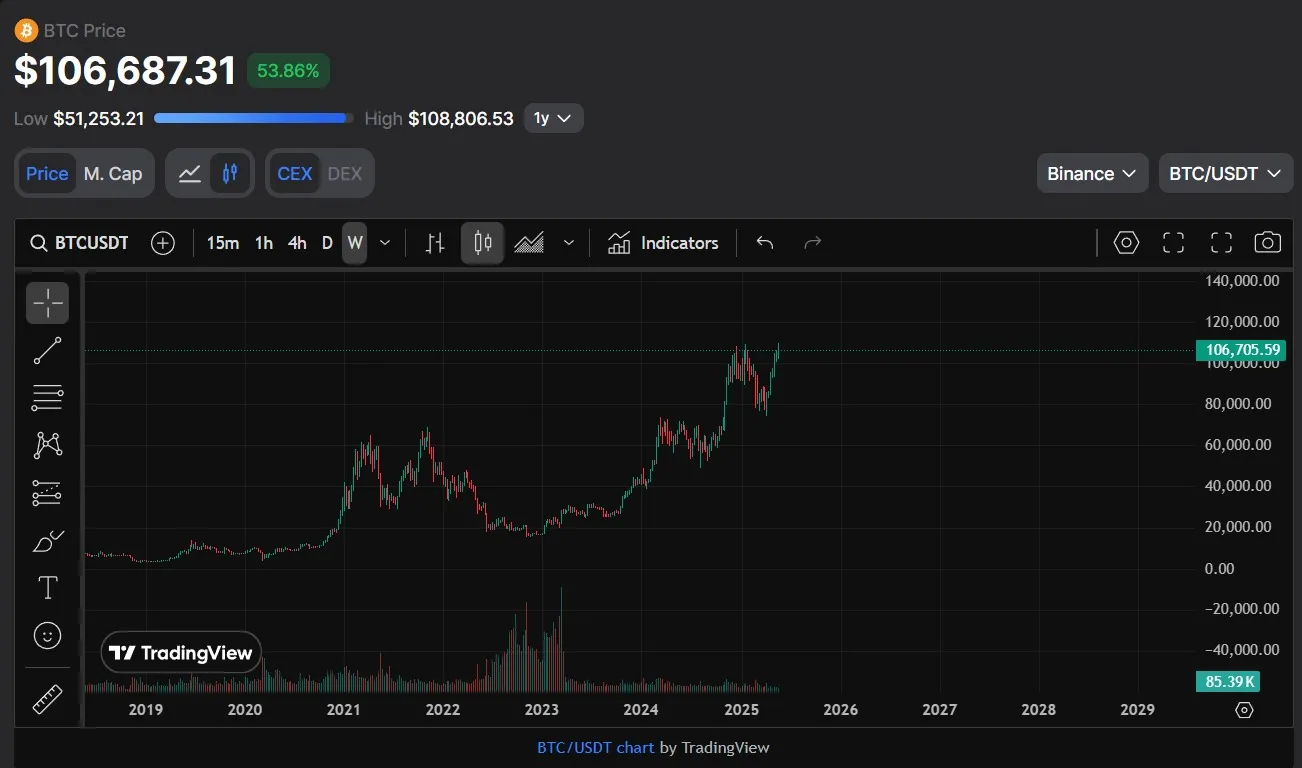Switch to line chart view toggle
The image size is (1302, 768).
click(190, 173)
